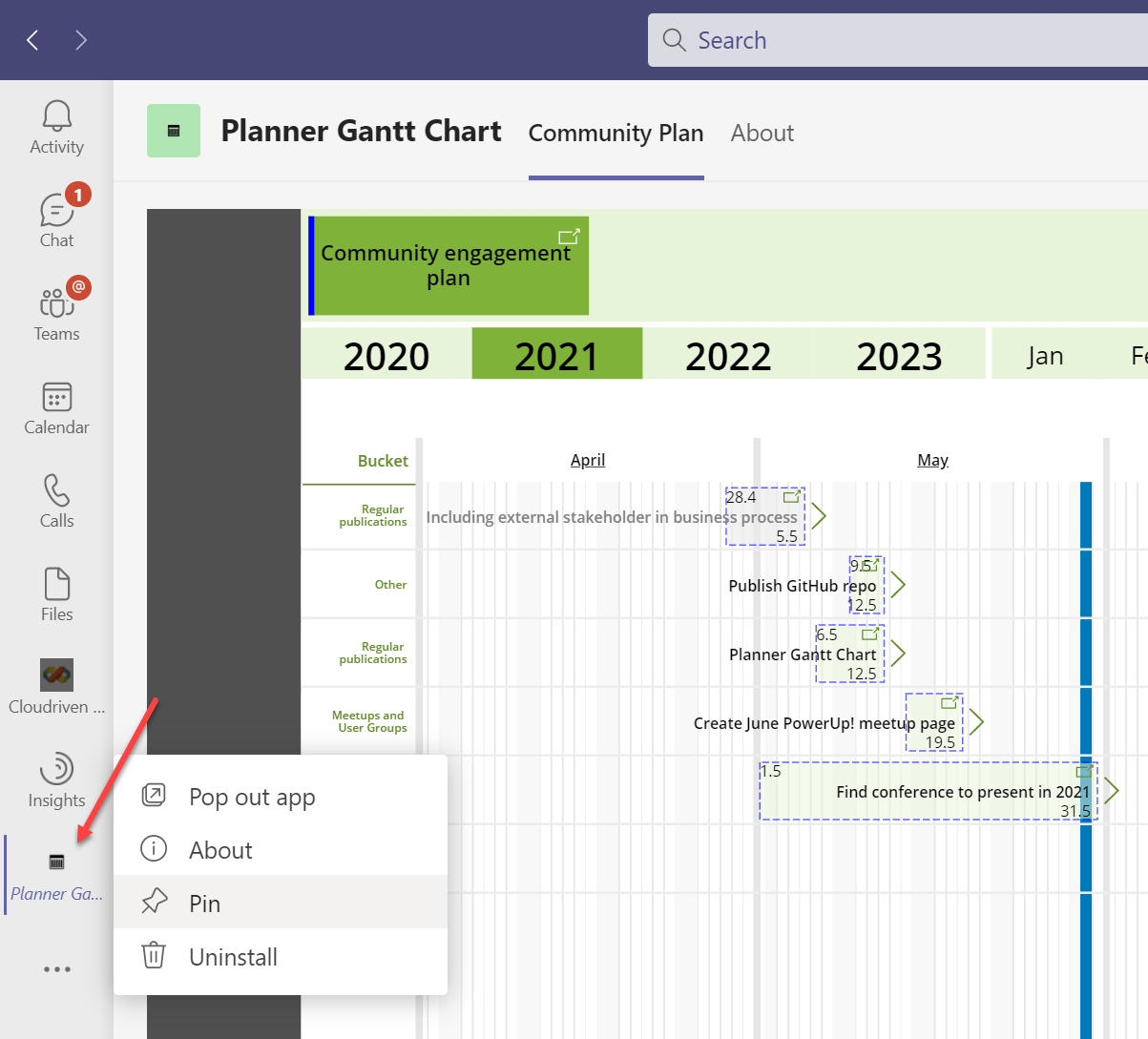Viewport: 1148px width, 1039px height.
Task: Choose Pop out app menu entry
Action: pos(252,797)
